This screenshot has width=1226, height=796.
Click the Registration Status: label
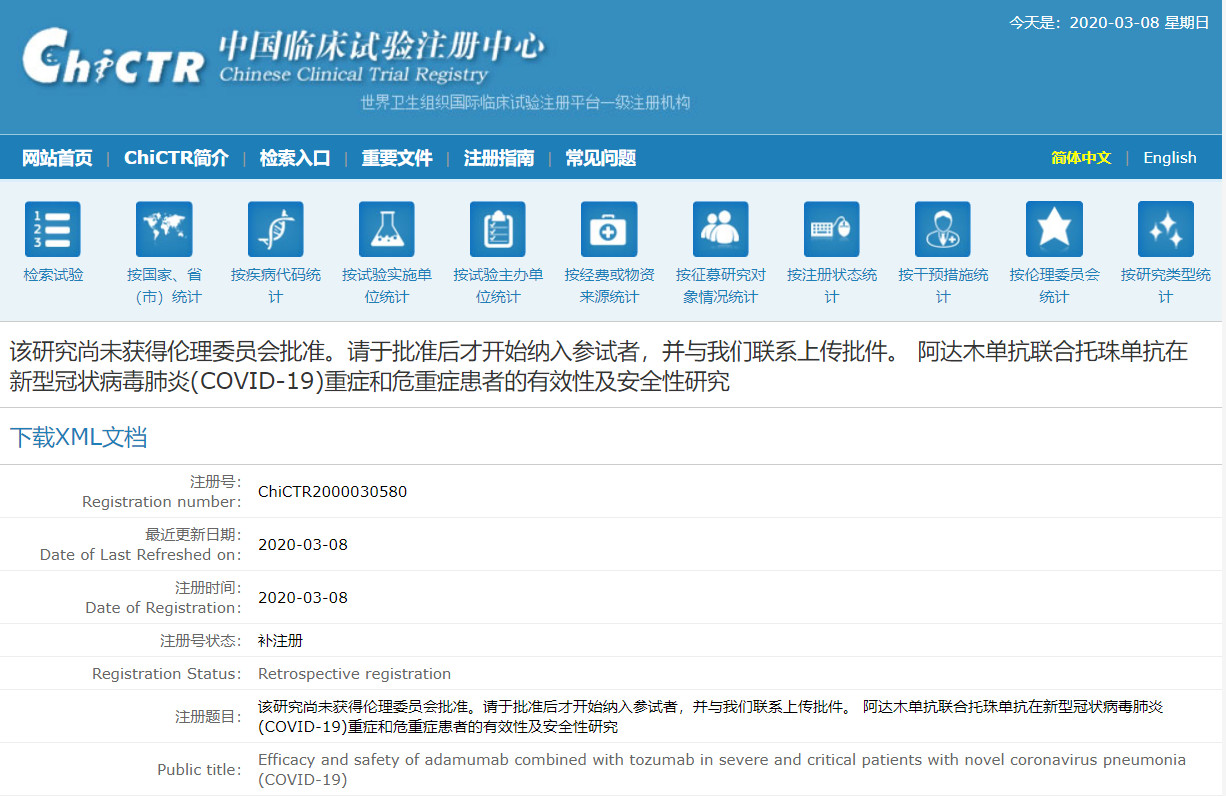(x=167, y=674)
